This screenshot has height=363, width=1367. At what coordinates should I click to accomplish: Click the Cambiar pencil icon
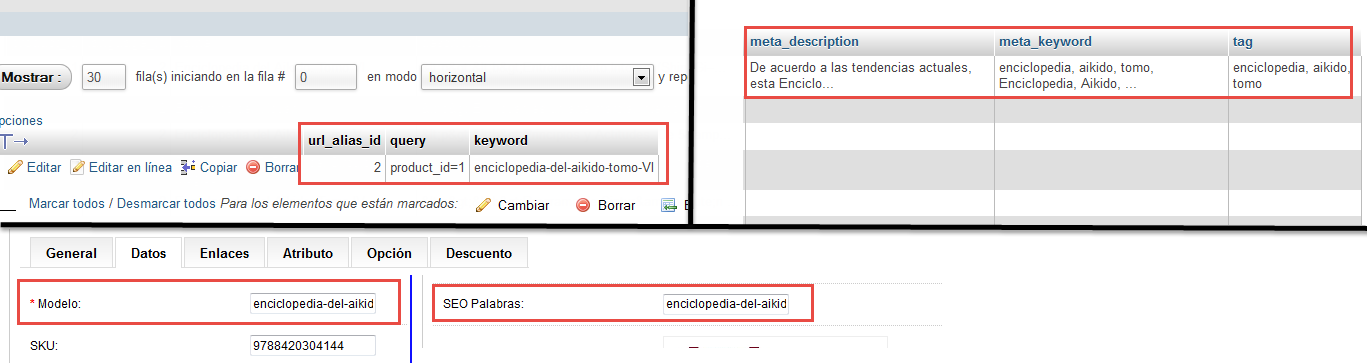click(x=483, y=205)
